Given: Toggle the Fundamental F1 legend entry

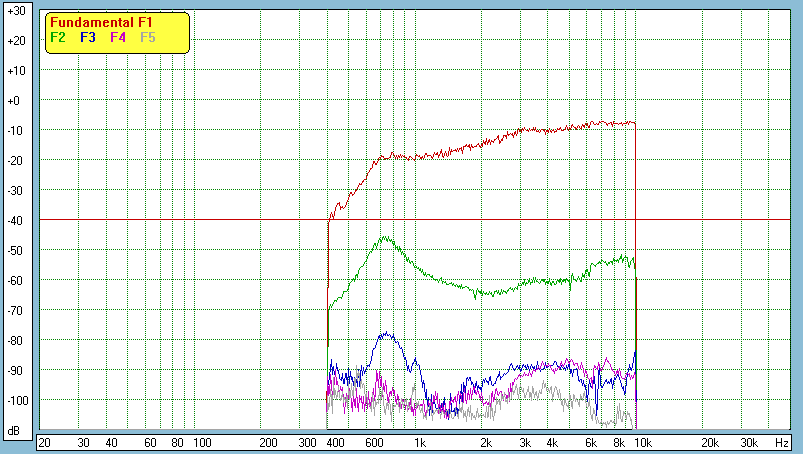Looking at the screenshot, I should (101, 22).
